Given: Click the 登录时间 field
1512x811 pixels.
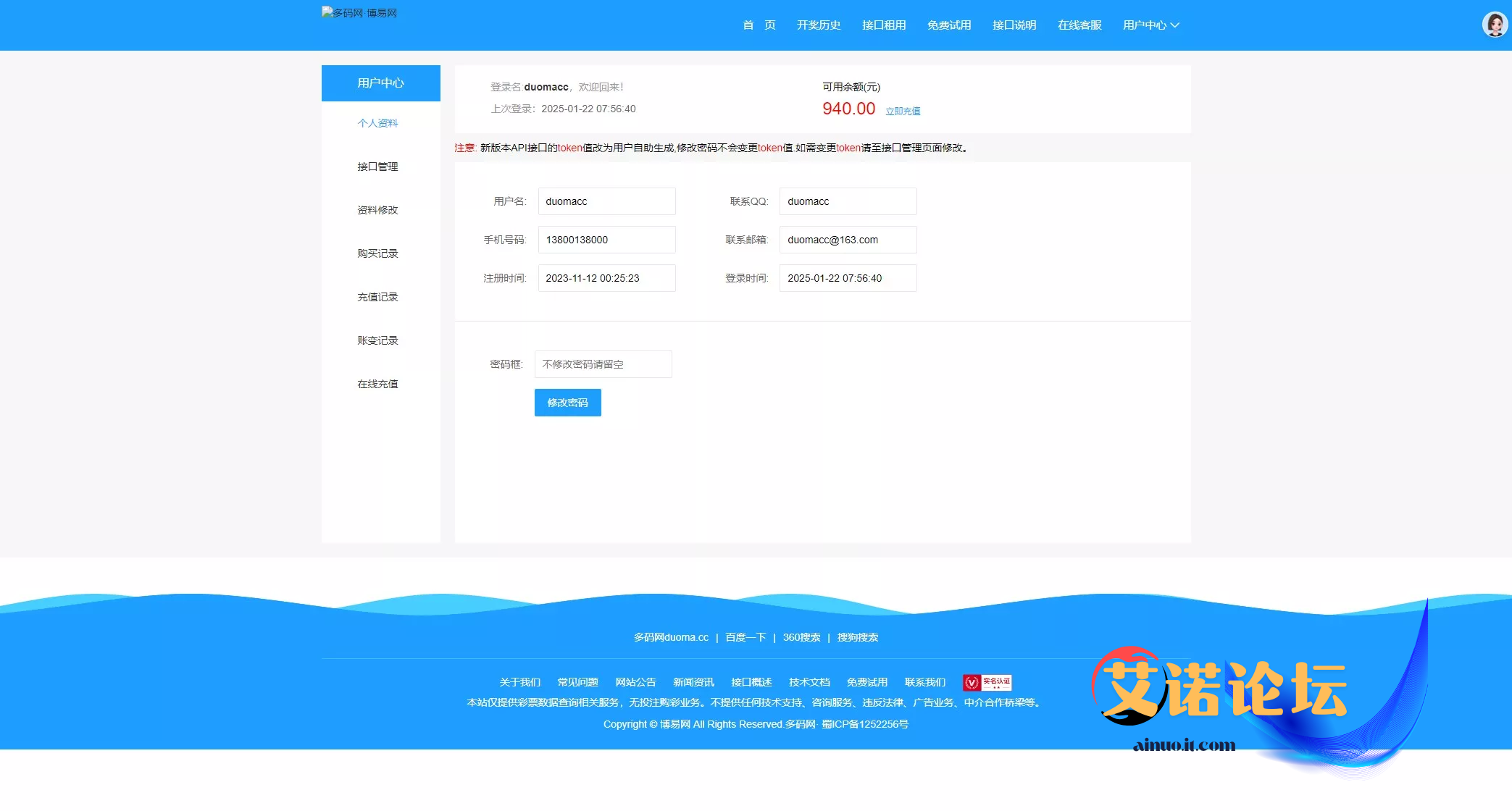Looking at the screenshot, I should [x=848, y=278].
